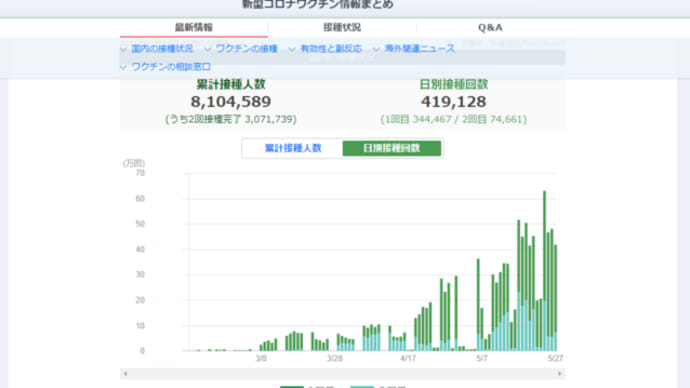Image resolution: width=690 pixels, height=388 pixels.
Task: Click the うち2回接種完了 3,071,739 text
Action: [x=231, y=119]
